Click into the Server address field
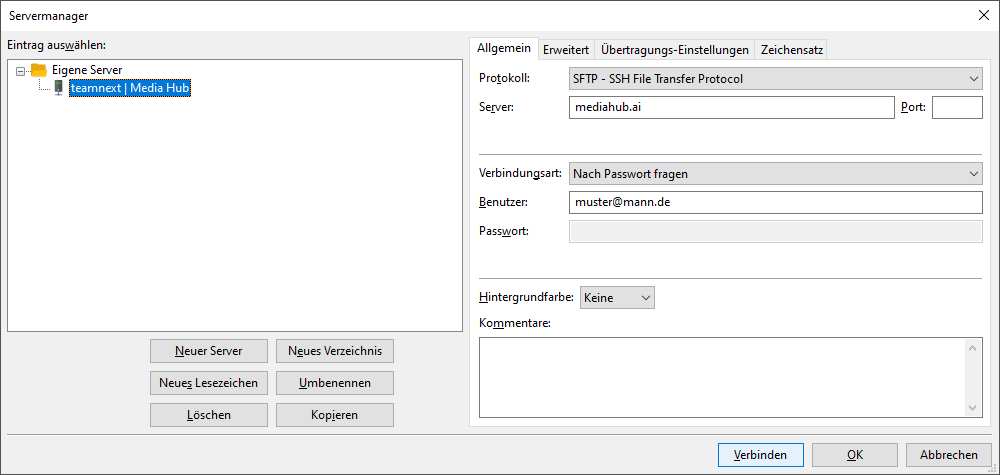 pos(729,108)
